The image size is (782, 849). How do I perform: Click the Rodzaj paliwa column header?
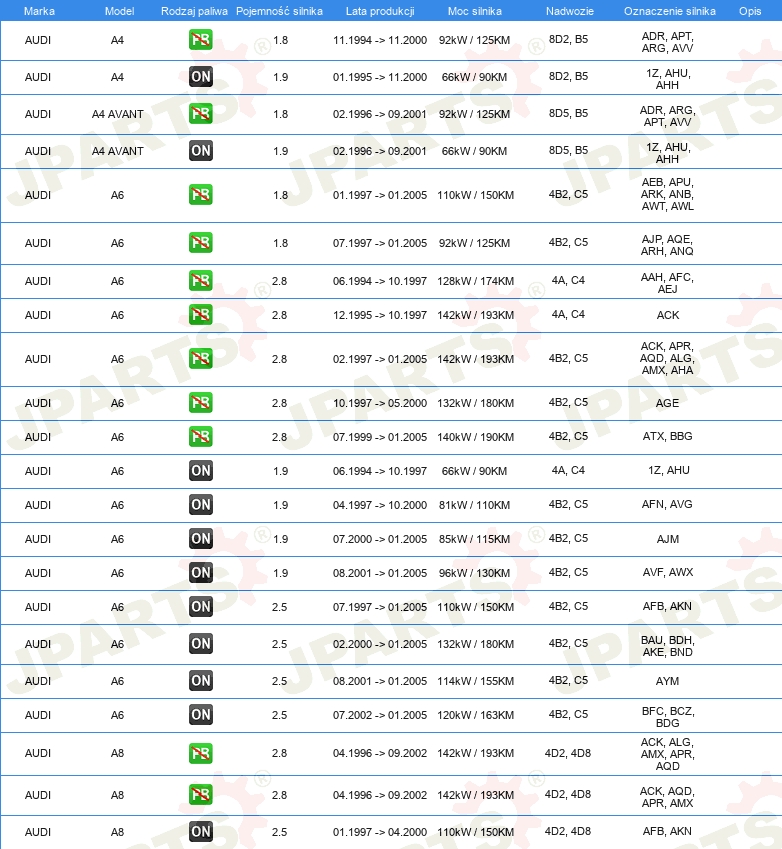pos(194,11)
